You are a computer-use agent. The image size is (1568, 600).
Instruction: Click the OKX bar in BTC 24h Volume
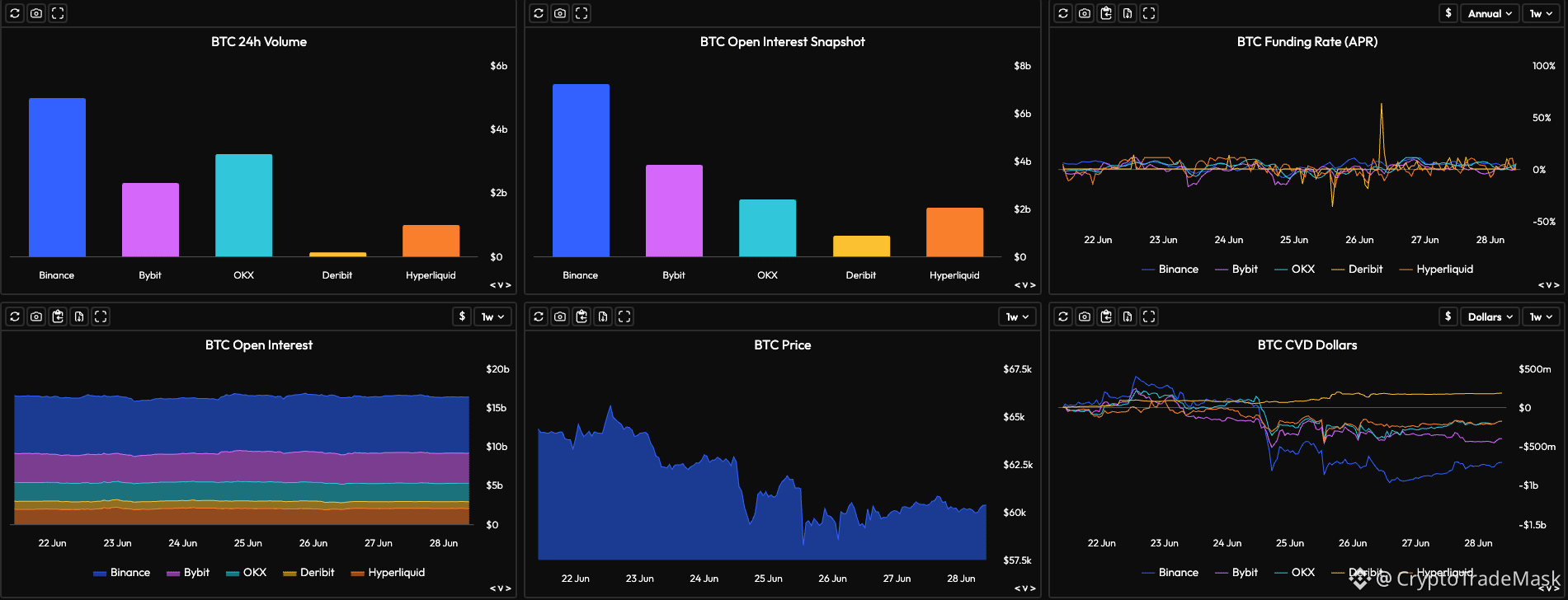[x=244, y=205]
